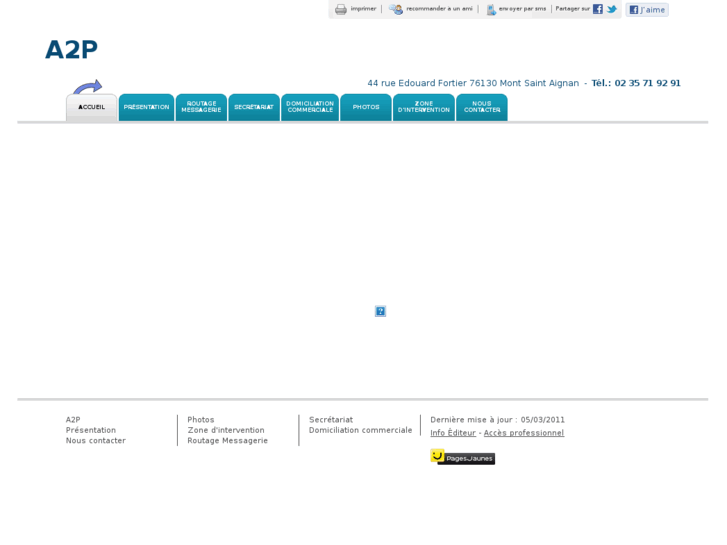Screen dimensions: 727x545
Task: Click the address 44 rue Edouard Fortier
Action: coord(417,83)
